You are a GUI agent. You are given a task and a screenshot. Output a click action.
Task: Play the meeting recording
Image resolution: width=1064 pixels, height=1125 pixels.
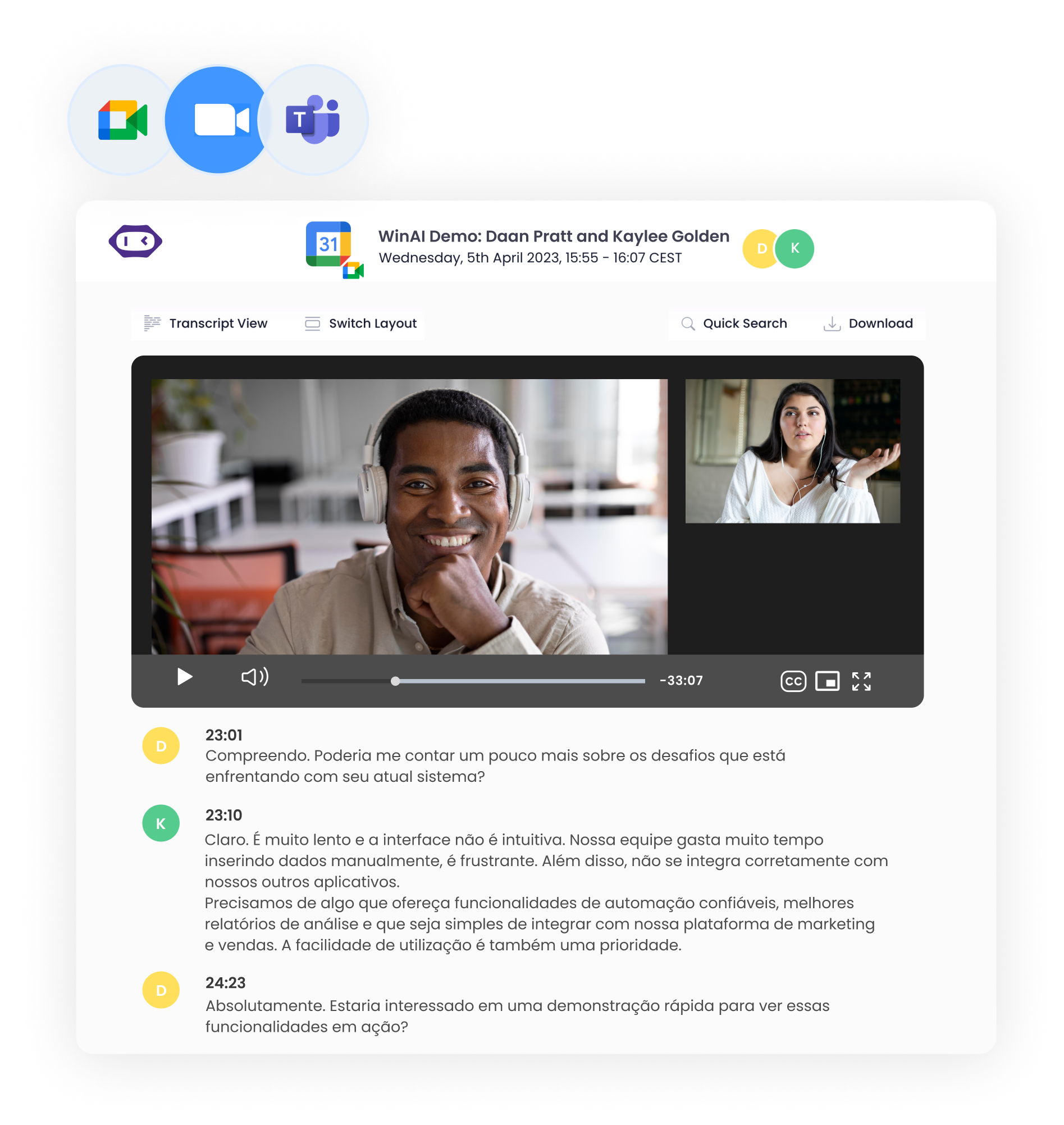(184, 677)
